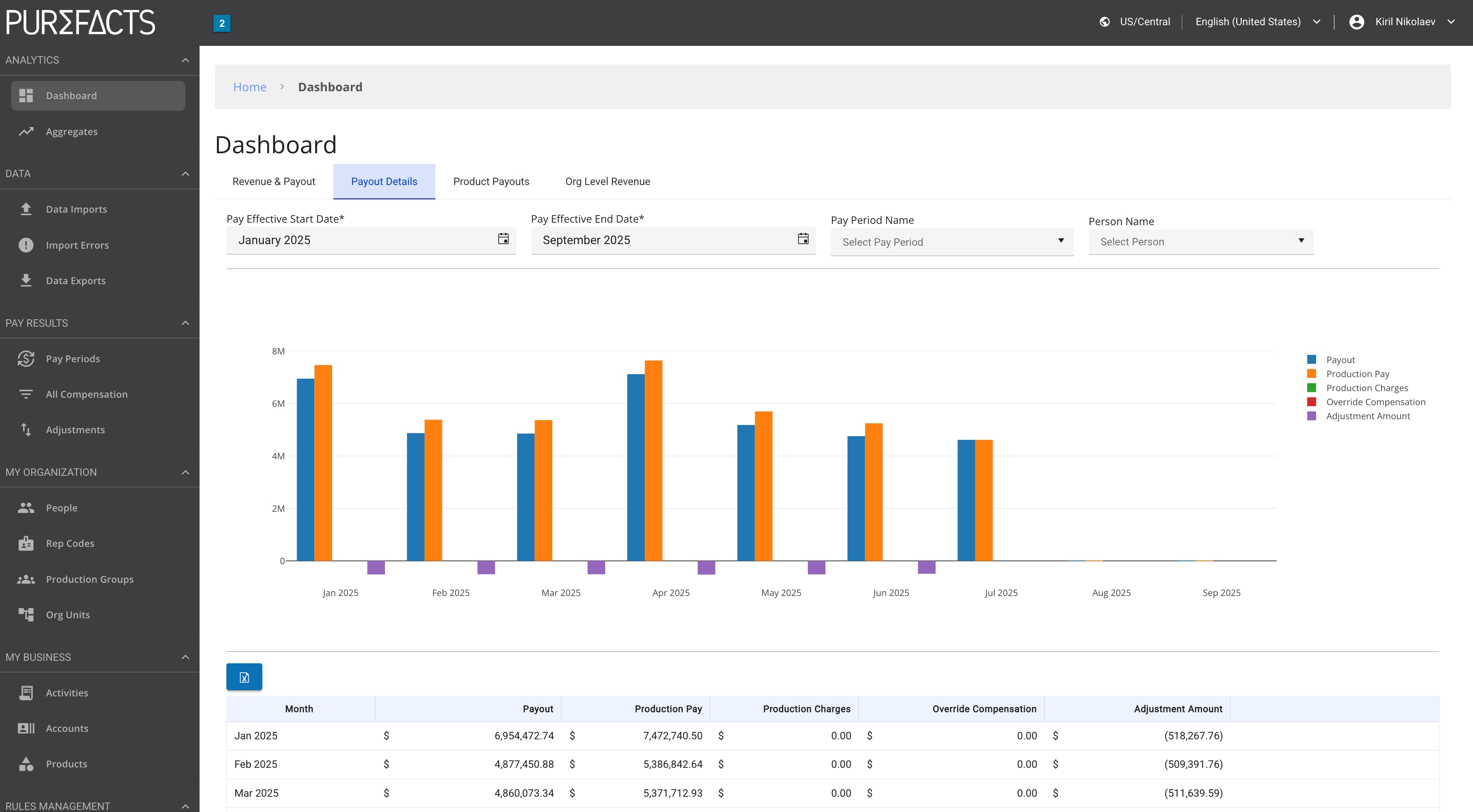This screenshot has height=812, width=1473.
Task: Click the Accounts contact card icon
Action: click(26, 728)
